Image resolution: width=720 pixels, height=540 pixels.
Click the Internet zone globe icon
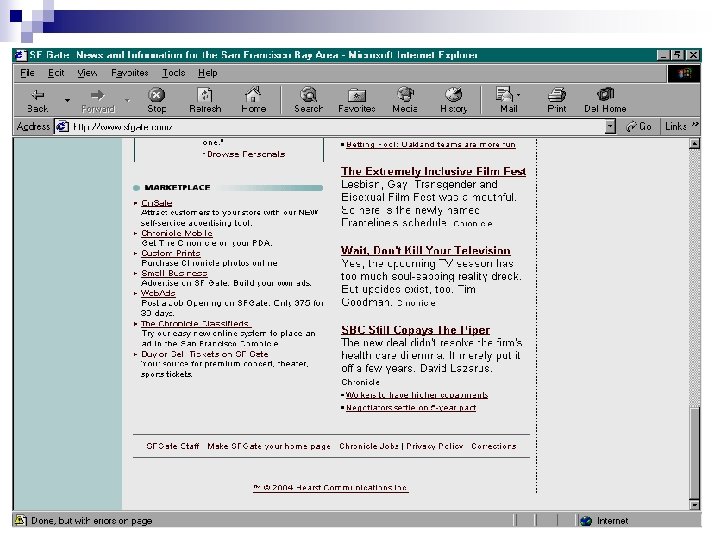(586, 521)
